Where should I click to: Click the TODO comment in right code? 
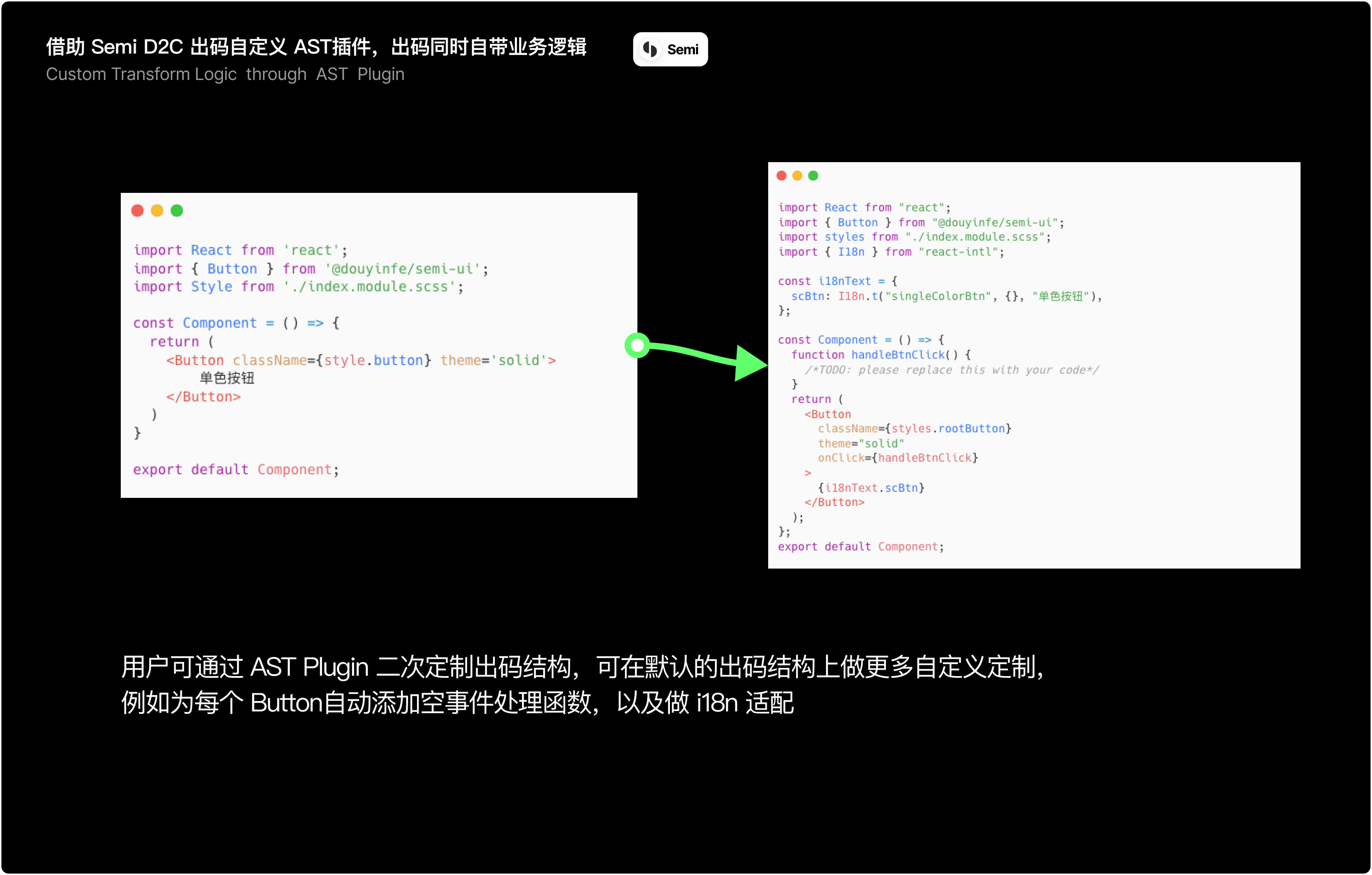[951, 370]
